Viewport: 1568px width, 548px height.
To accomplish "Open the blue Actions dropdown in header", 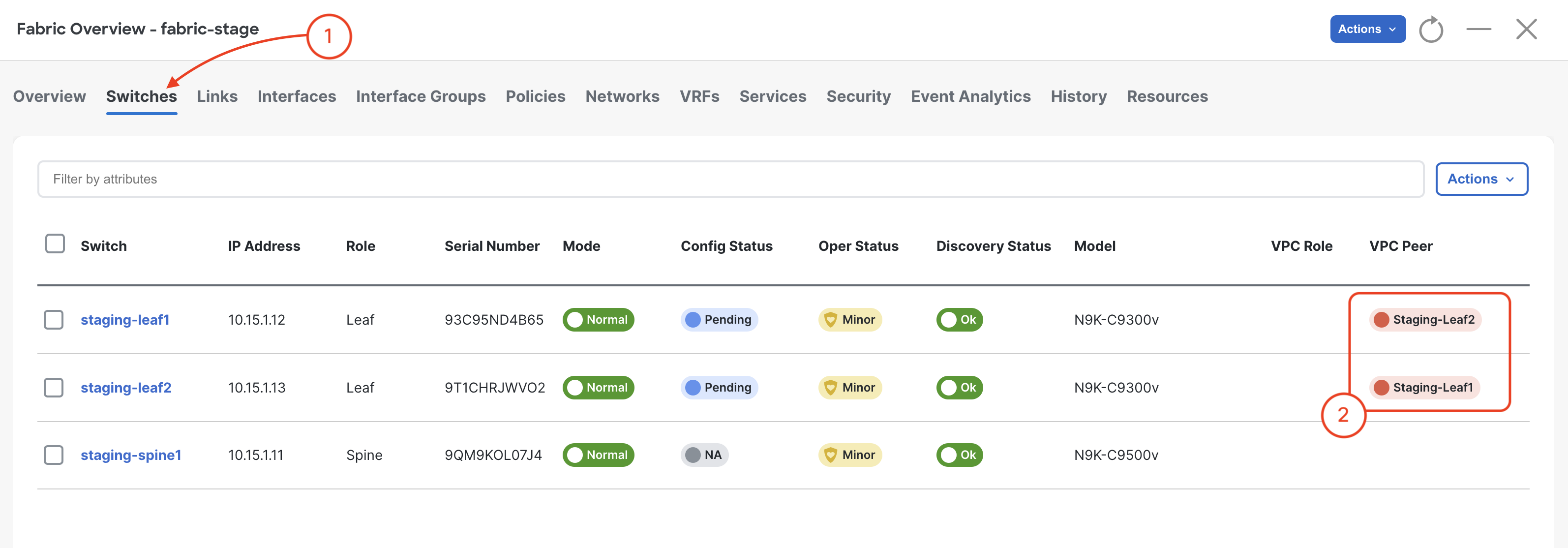I will point(1367,29).
